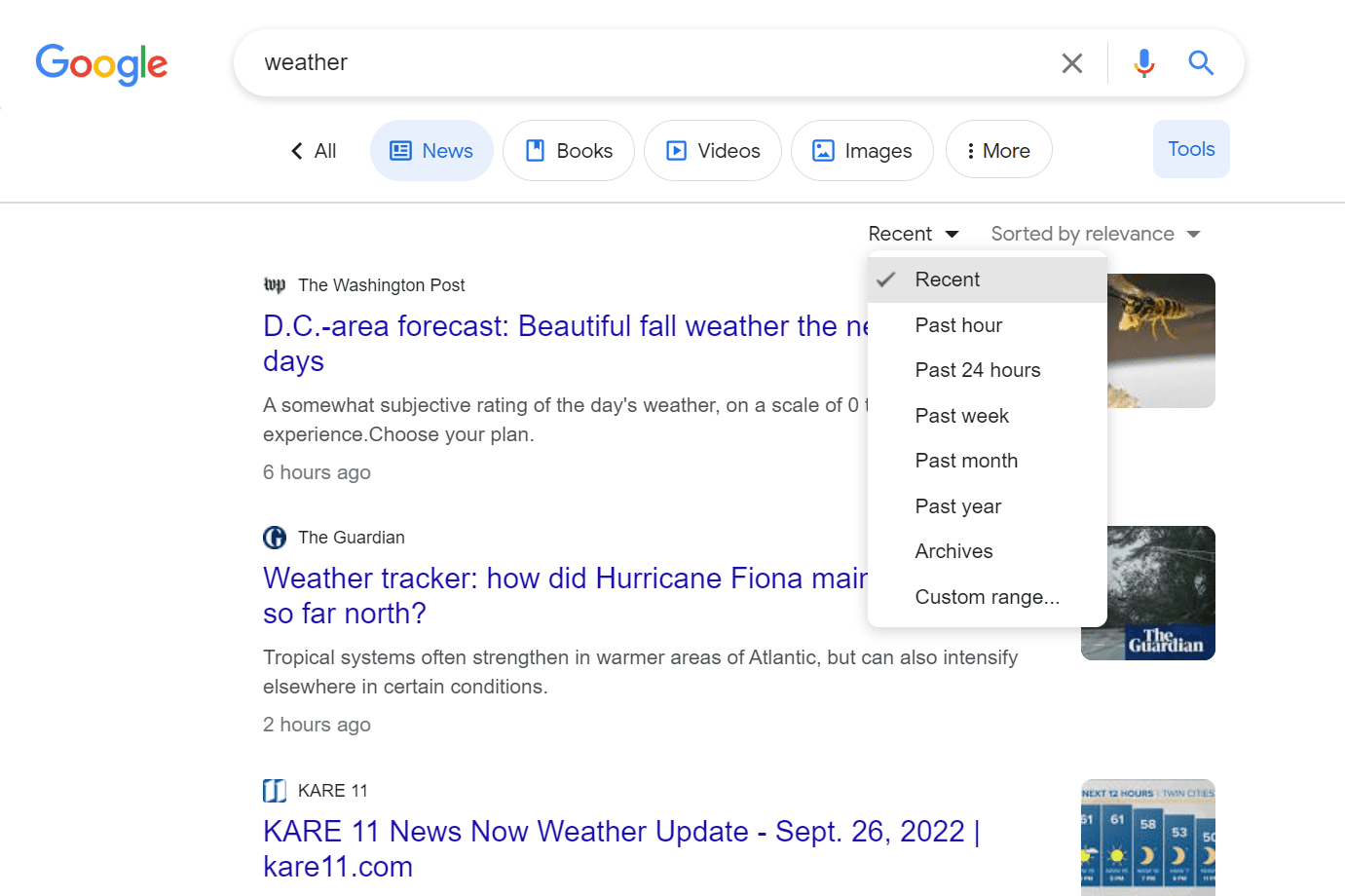Click the KARE 11 source name

[333, 791]
